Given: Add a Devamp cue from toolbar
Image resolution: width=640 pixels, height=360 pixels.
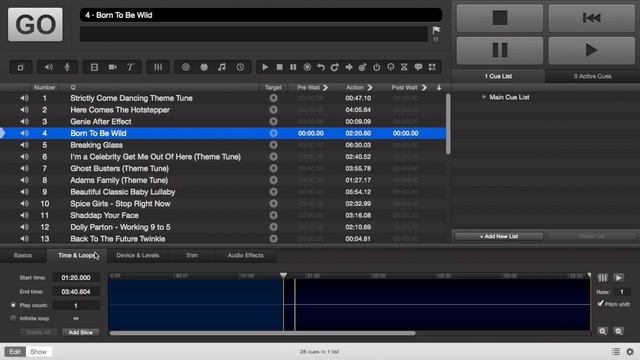Looking at the screenshot, I should click(335, 67).
